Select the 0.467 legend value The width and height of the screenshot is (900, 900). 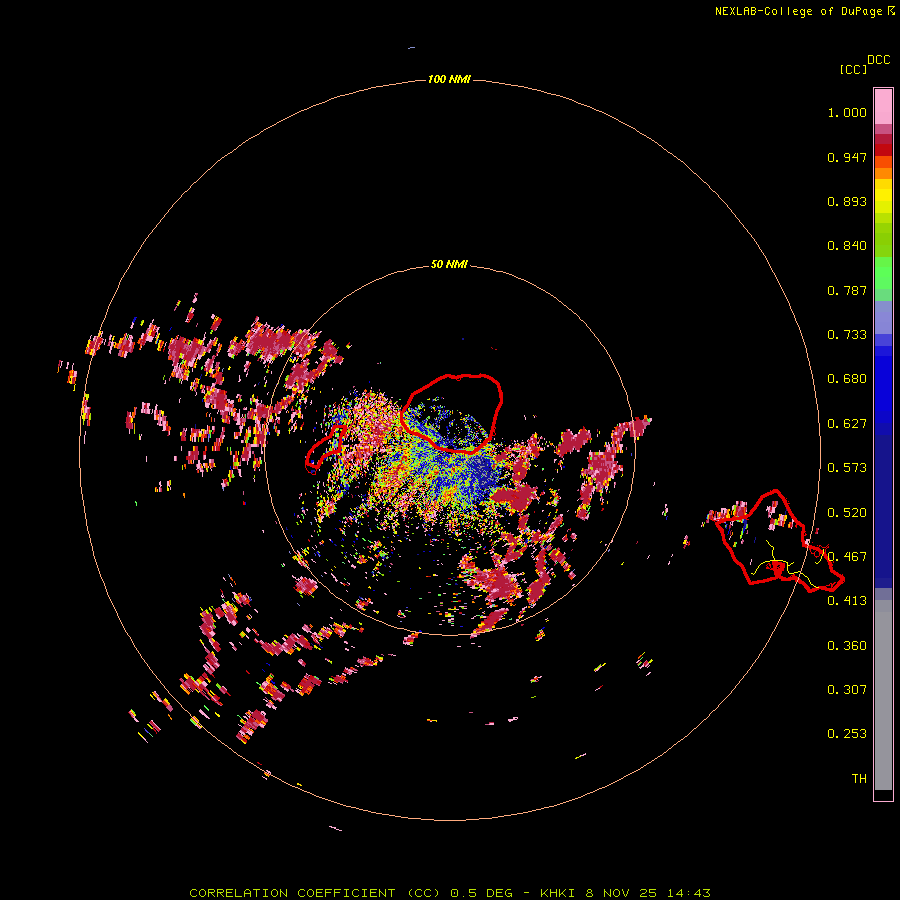pyautogui.click(x=847, y=557)
